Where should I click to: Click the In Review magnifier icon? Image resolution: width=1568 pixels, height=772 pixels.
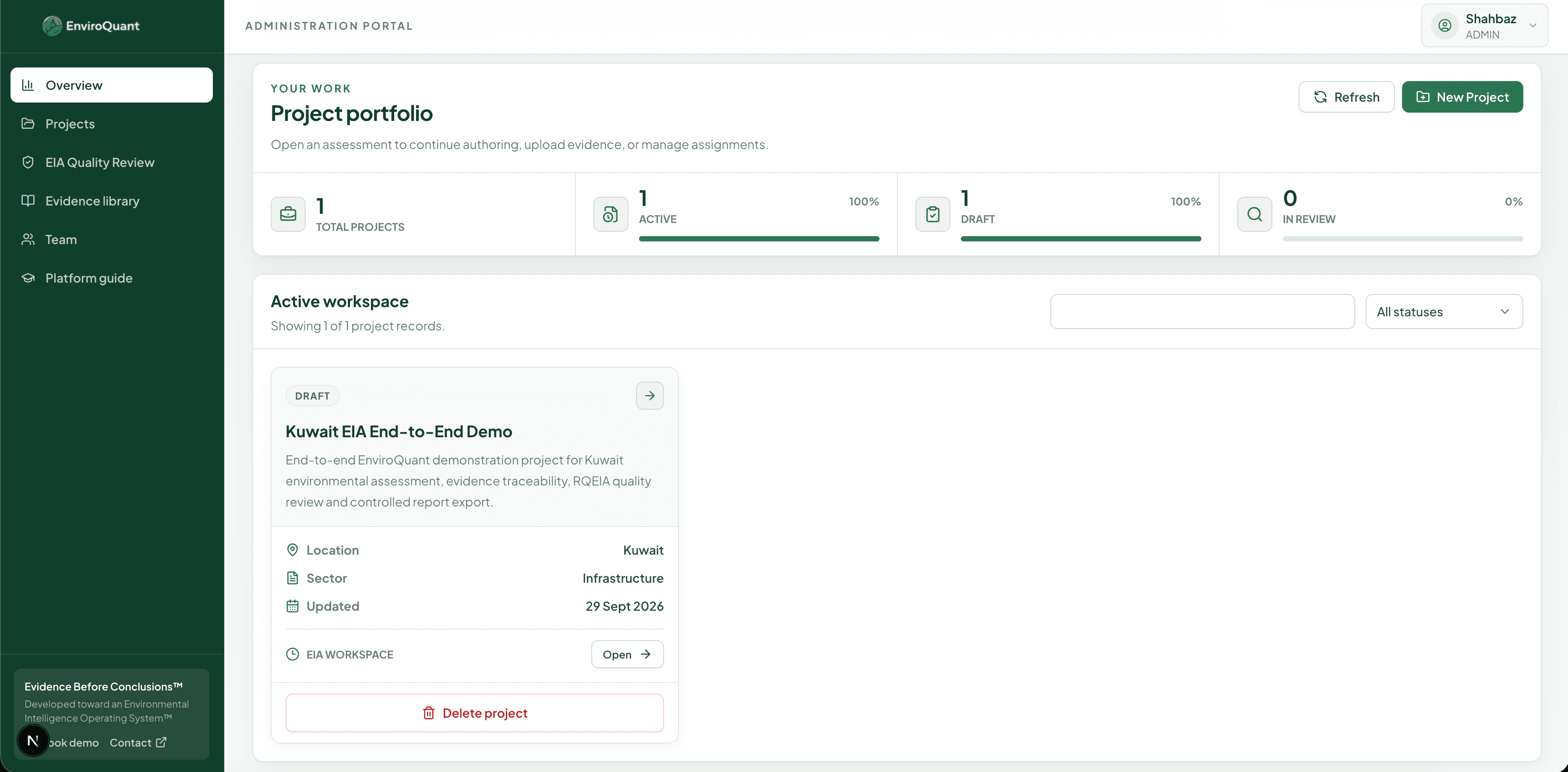(x=1254, y=214)
